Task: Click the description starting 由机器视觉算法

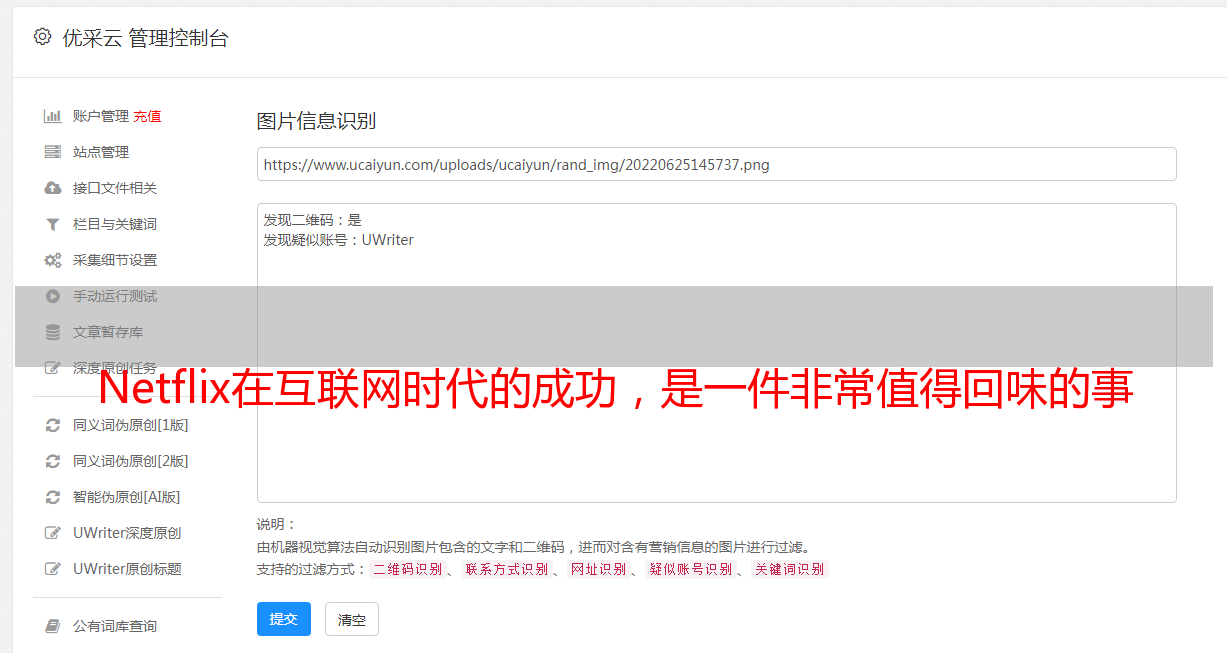Action: [x=533, y=547]
